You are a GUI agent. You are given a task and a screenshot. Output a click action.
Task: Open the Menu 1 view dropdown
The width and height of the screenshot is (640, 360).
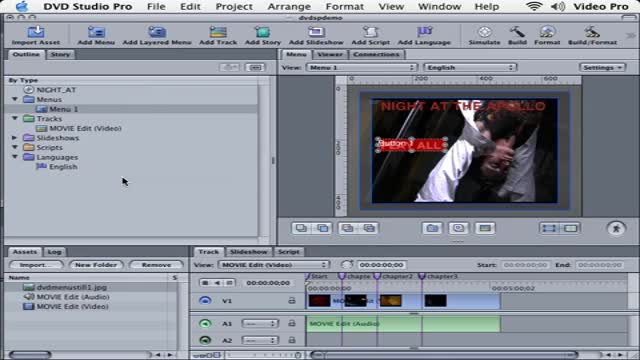362,67
